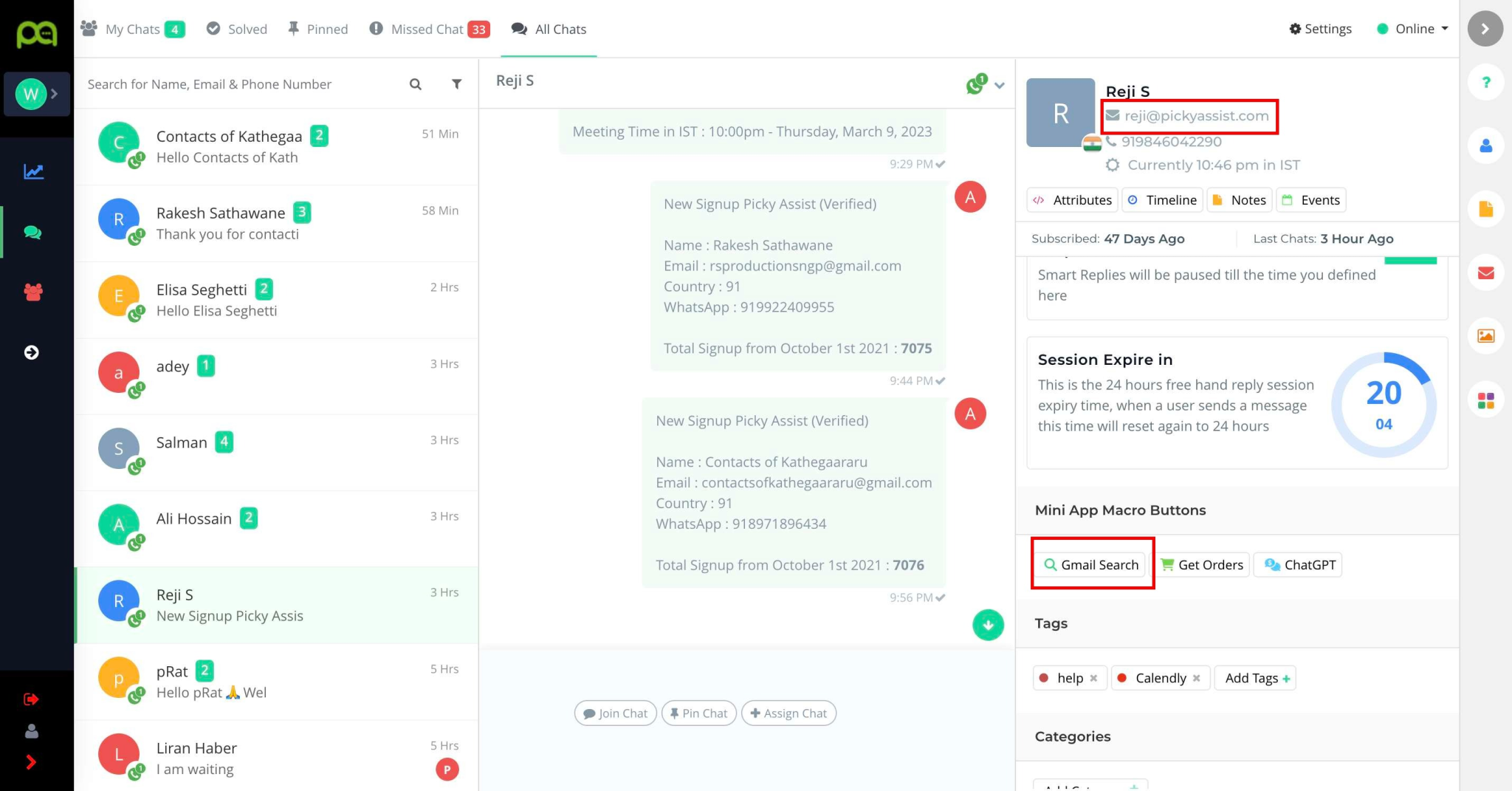This screenshot has height=791, width=1512.
Task: Select the search magnifier in the contacts list
Action: [x=416, y=84]
